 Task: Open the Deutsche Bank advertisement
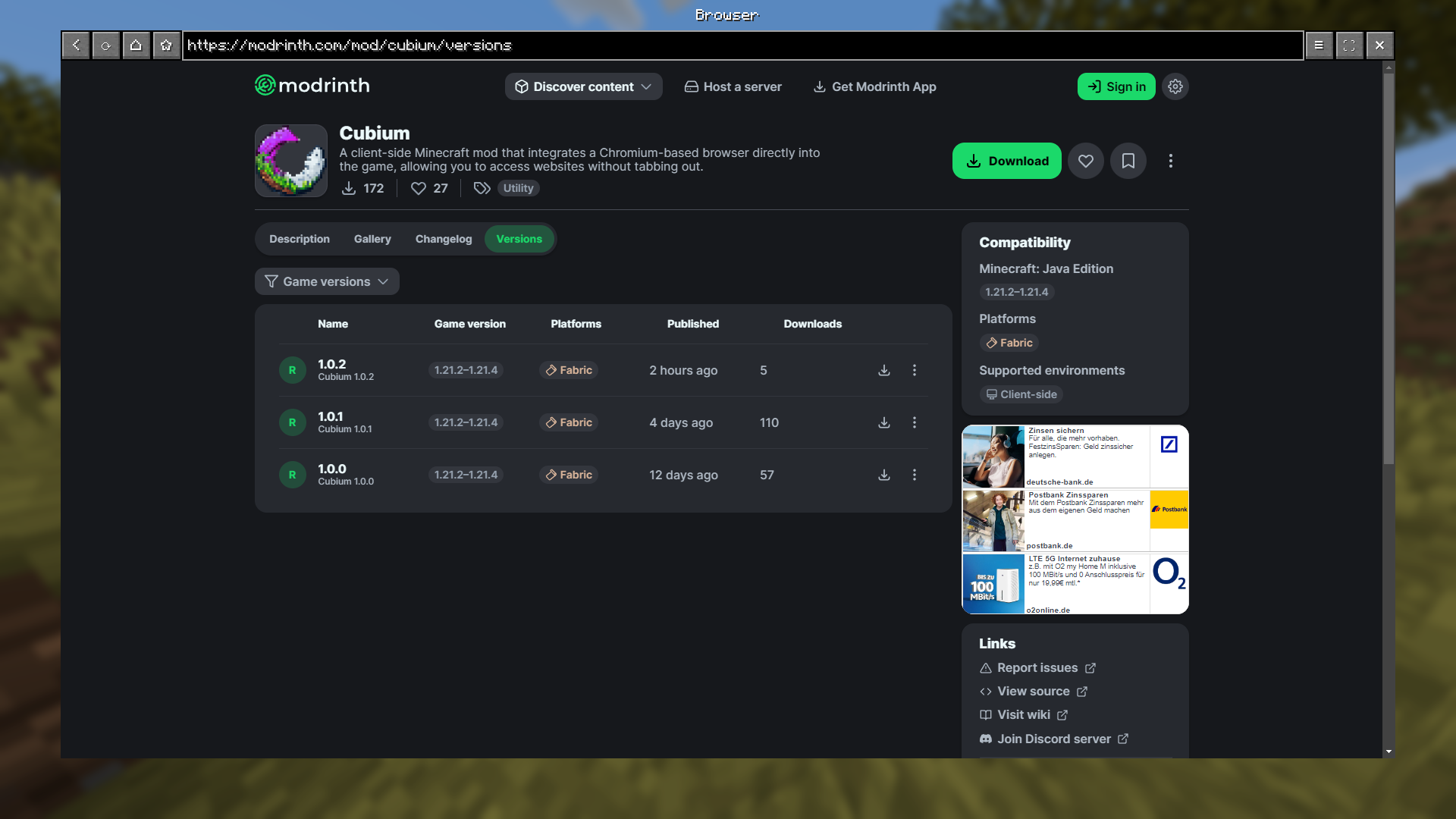pos(1075,457)
